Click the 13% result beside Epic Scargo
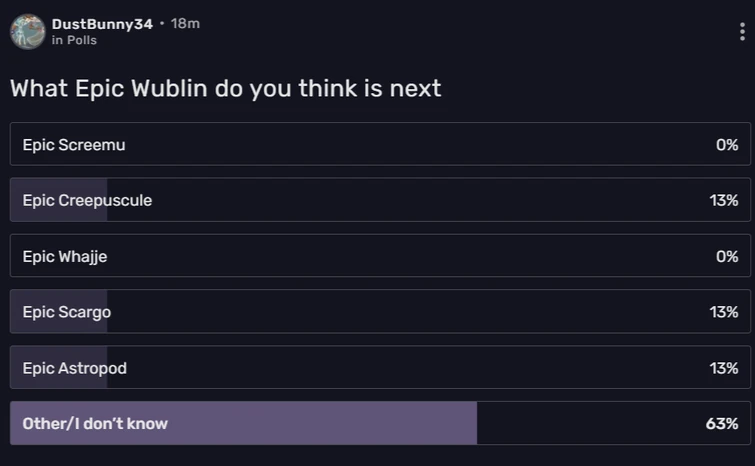Viewport: 755px width, 466px height. (x=724, y=312)
